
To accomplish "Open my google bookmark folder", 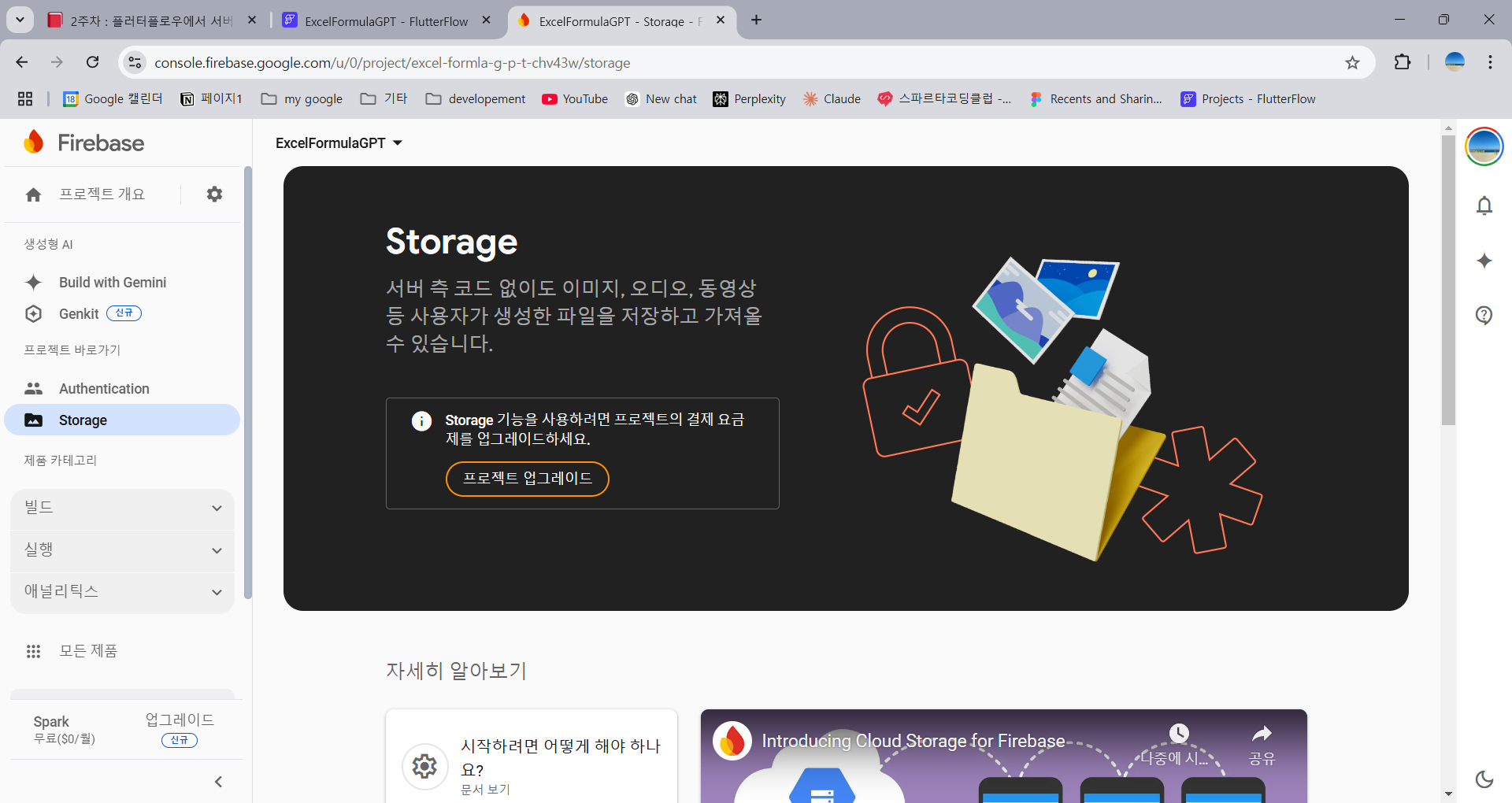I will click(x=302, y=99).
